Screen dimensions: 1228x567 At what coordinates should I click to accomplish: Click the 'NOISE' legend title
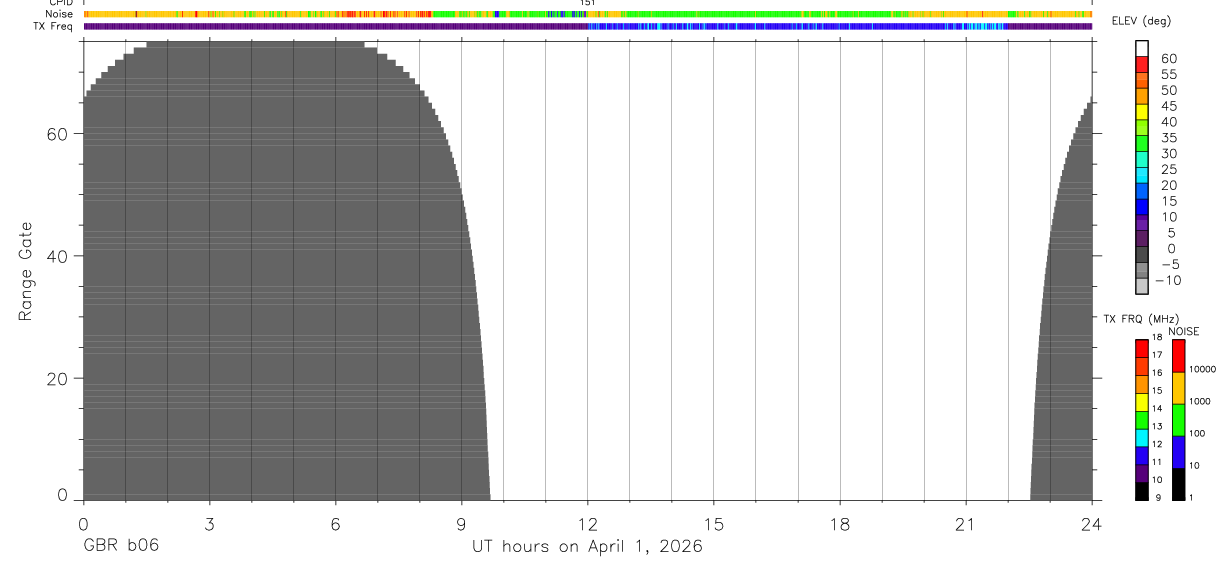tap(1183, 331)
